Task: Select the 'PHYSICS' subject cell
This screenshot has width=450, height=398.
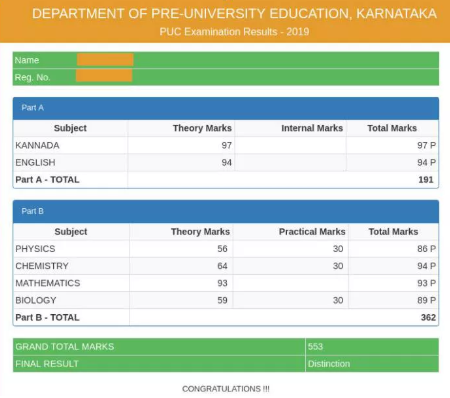Action: click(71, 249)
